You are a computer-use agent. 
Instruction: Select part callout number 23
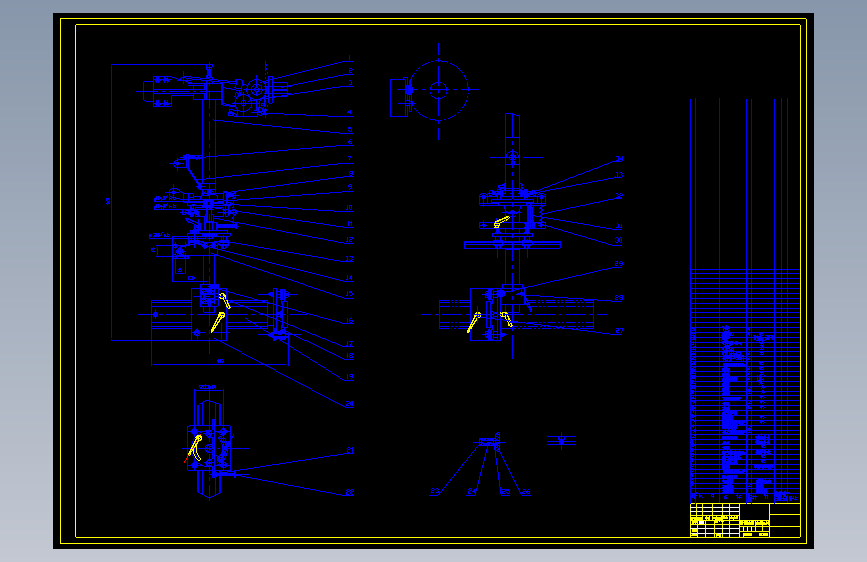point(435,491)
